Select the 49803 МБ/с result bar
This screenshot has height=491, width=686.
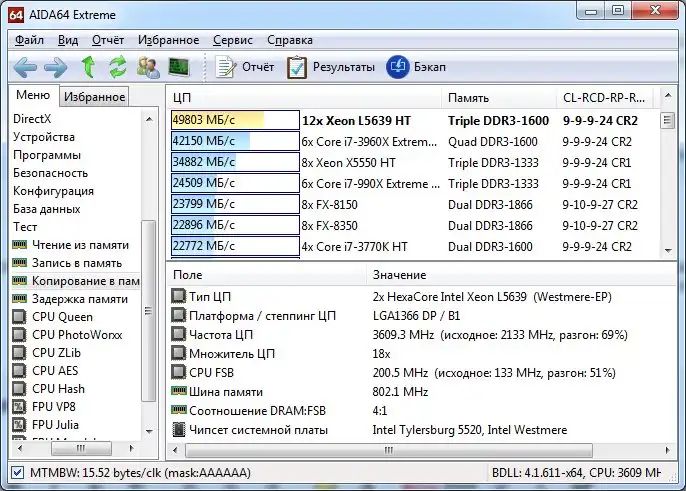[235, 120]
